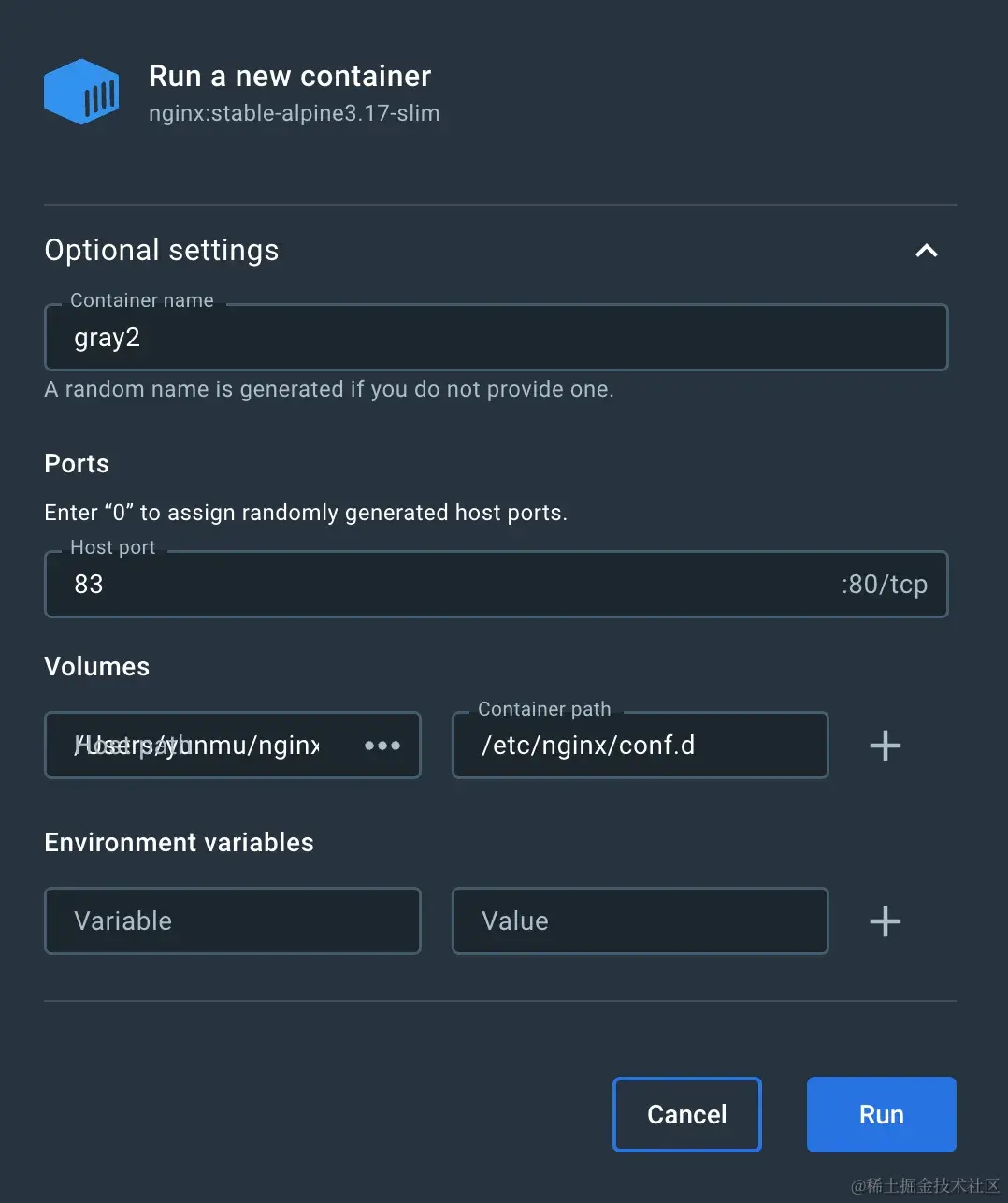Screen dimensions: 1008x1203
Task: Click the Volumes section heading
Action: click(x=97, y=667)
